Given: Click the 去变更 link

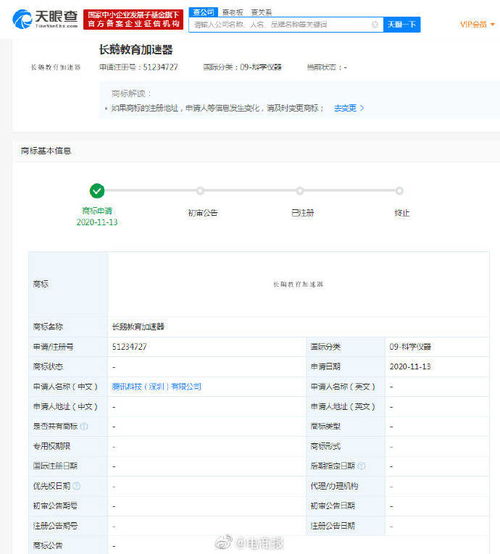Looking at the screenshot, I should [x=345, y=108].
